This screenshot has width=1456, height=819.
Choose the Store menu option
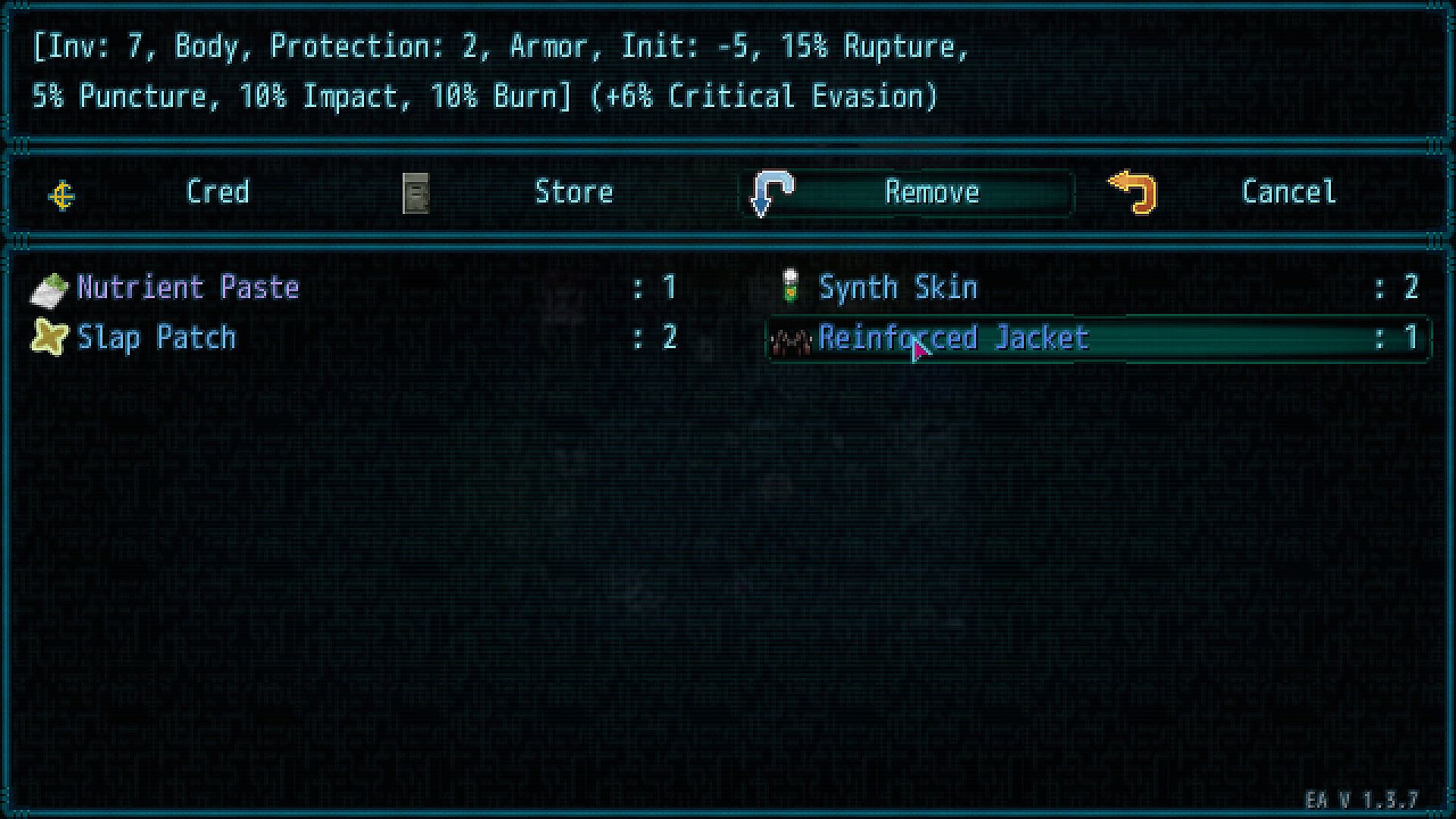[574, 192]
